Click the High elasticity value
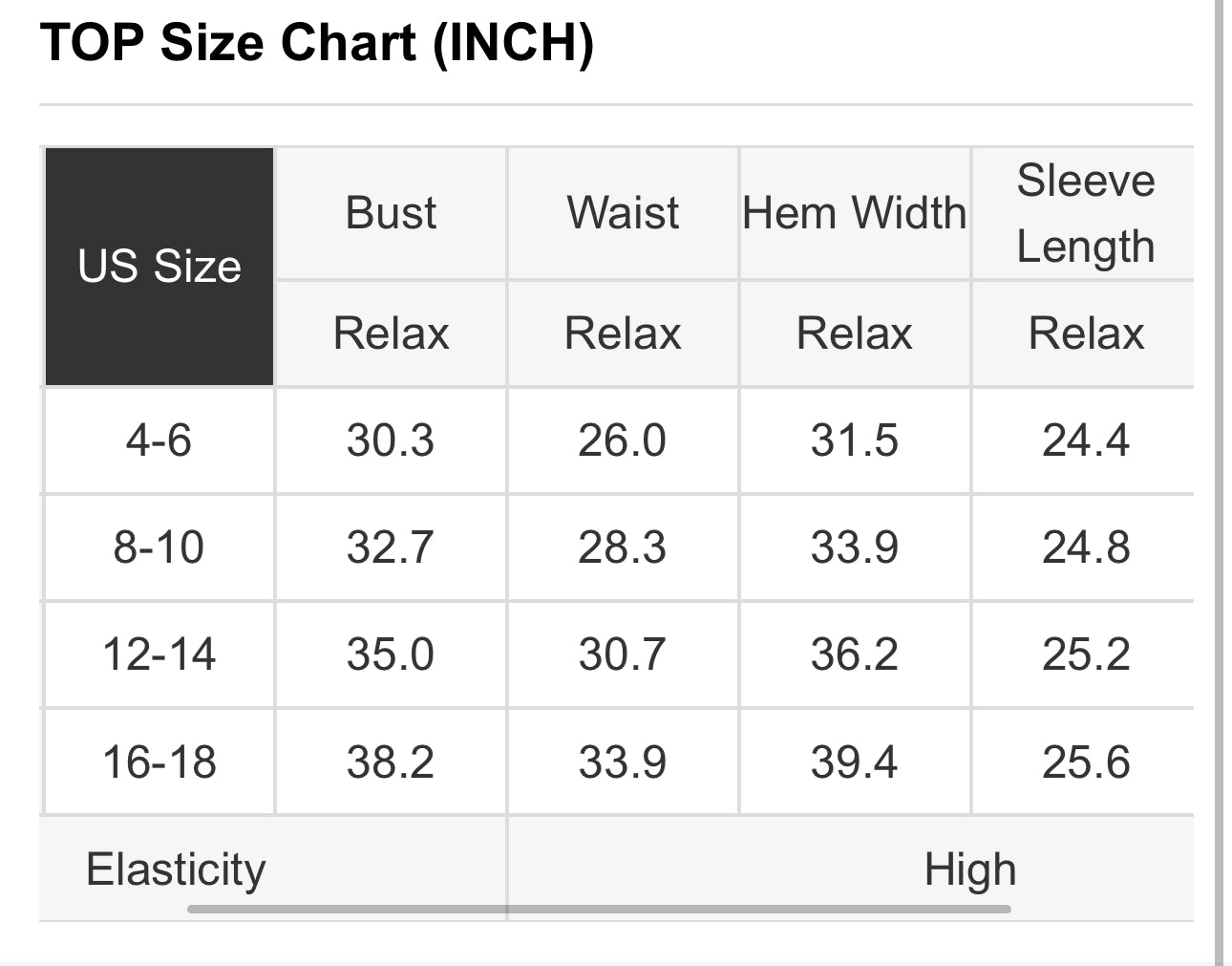 (969, 869)
